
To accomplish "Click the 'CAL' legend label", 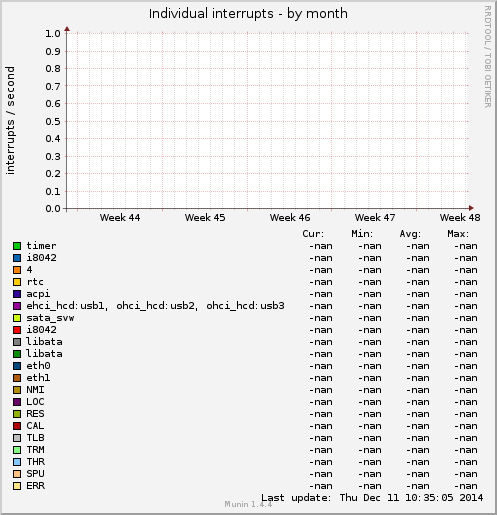I will click(x=35, y=426).
